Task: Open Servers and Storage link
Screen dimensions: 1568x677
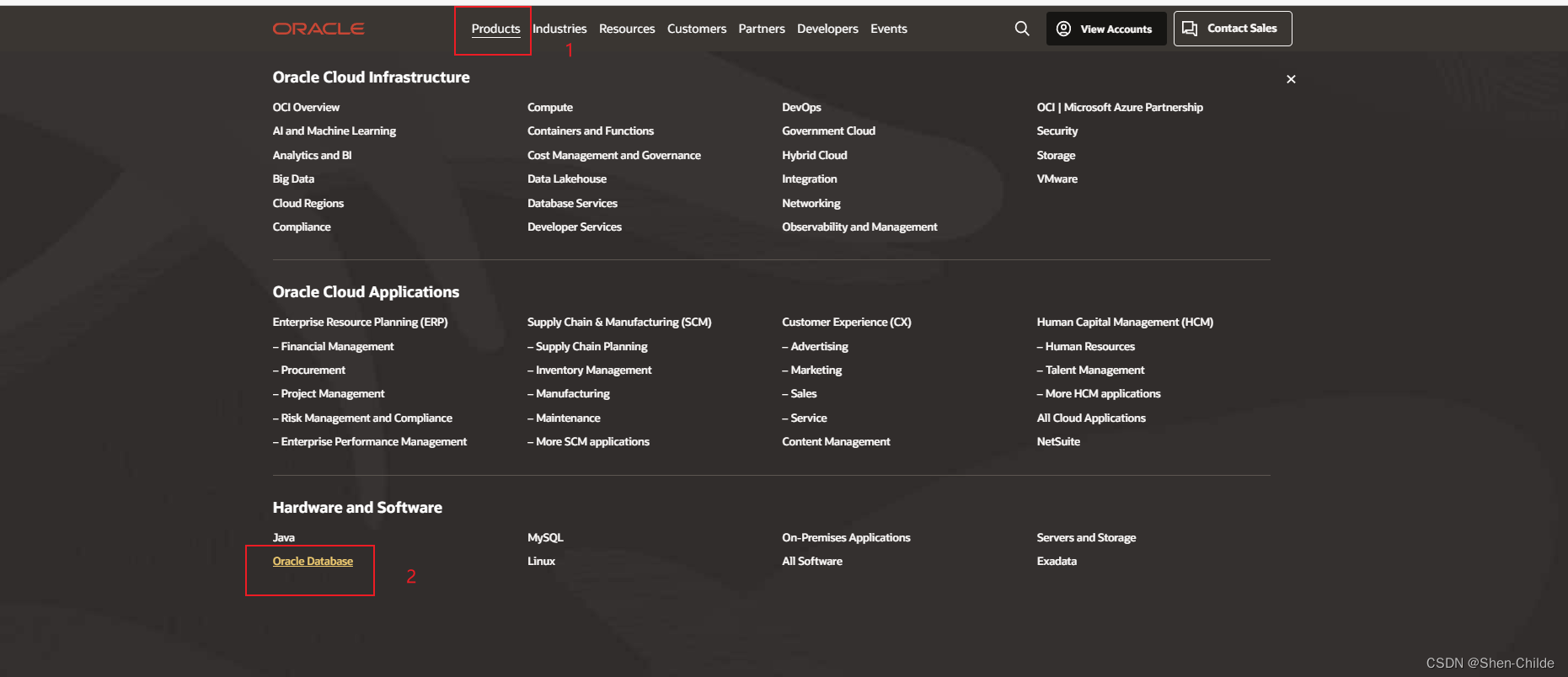Action: pos(1086,537)
